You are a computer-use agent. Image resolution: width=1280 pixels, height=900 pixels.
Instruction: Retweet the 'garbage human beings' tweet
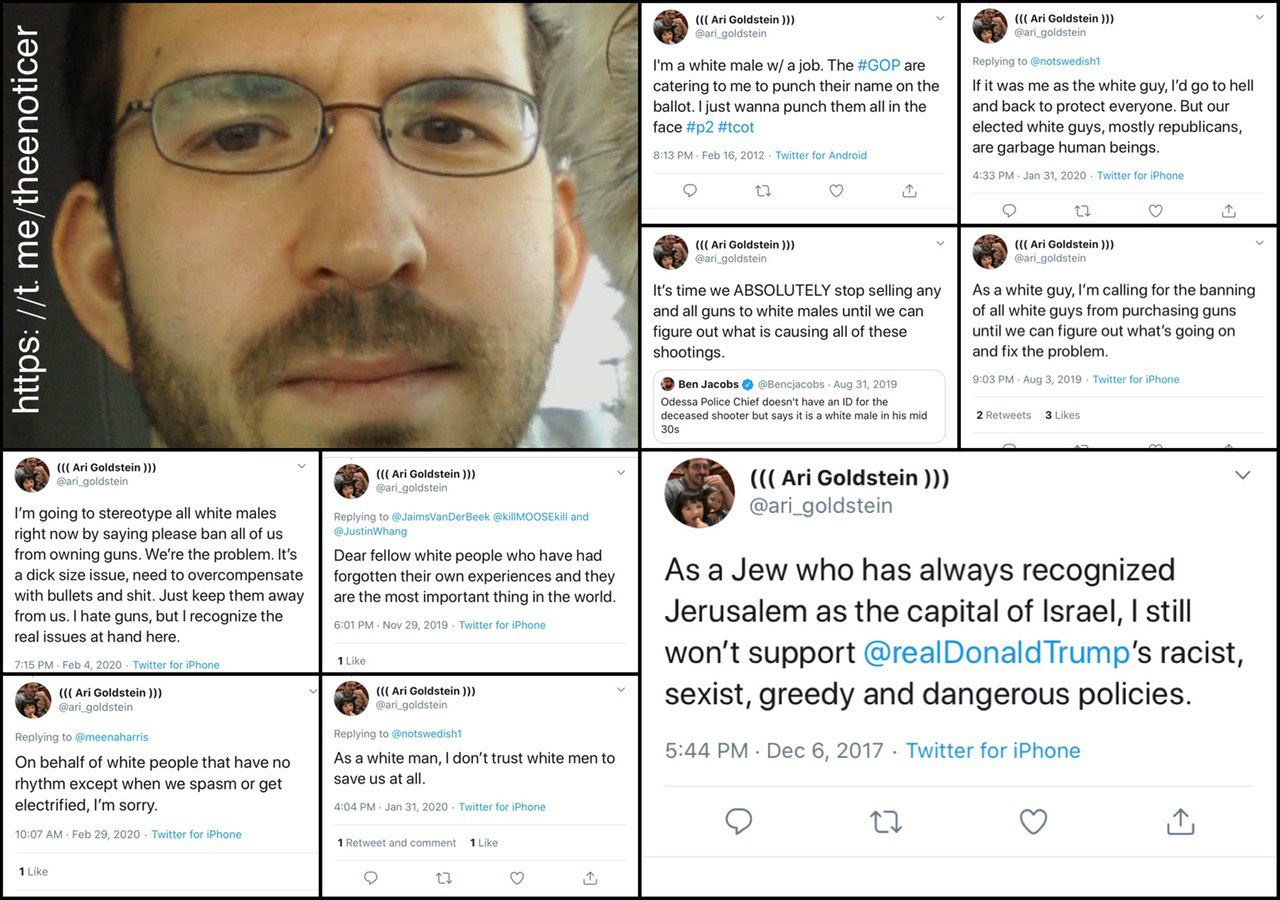tap(1082, 211)
